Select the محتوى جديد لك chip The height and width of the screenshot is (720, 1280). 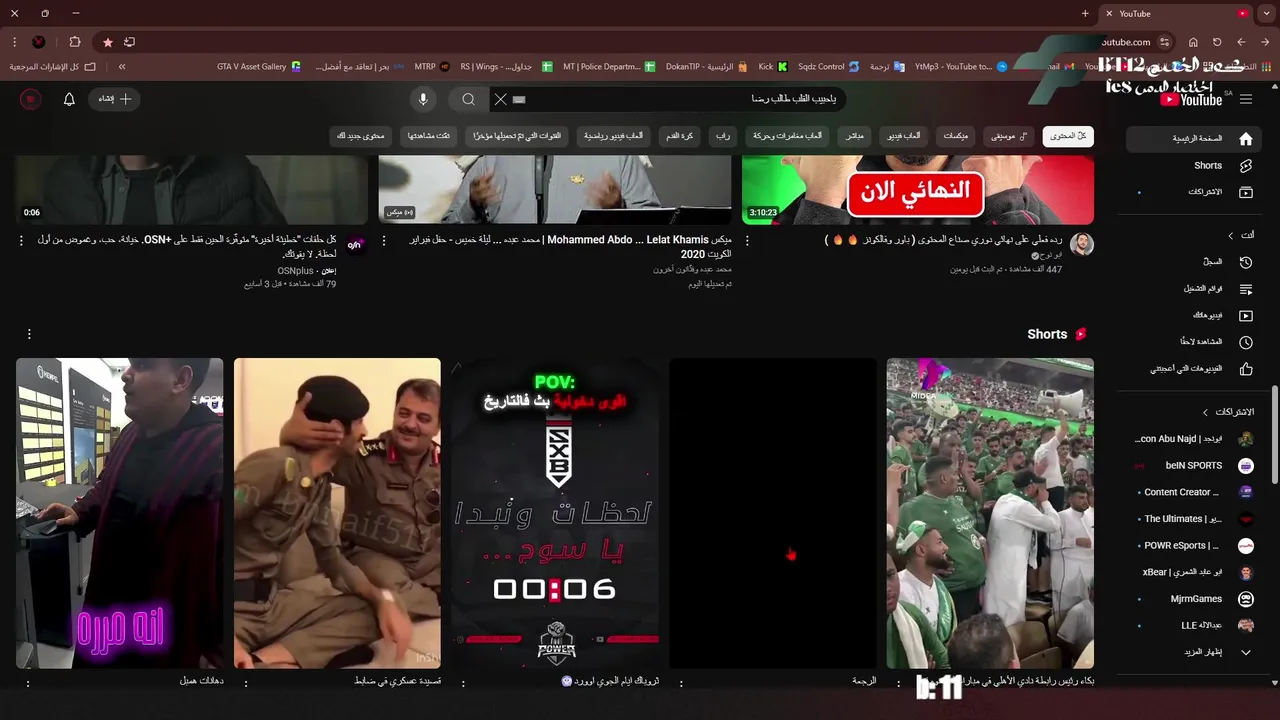click(x=361, y=136)
